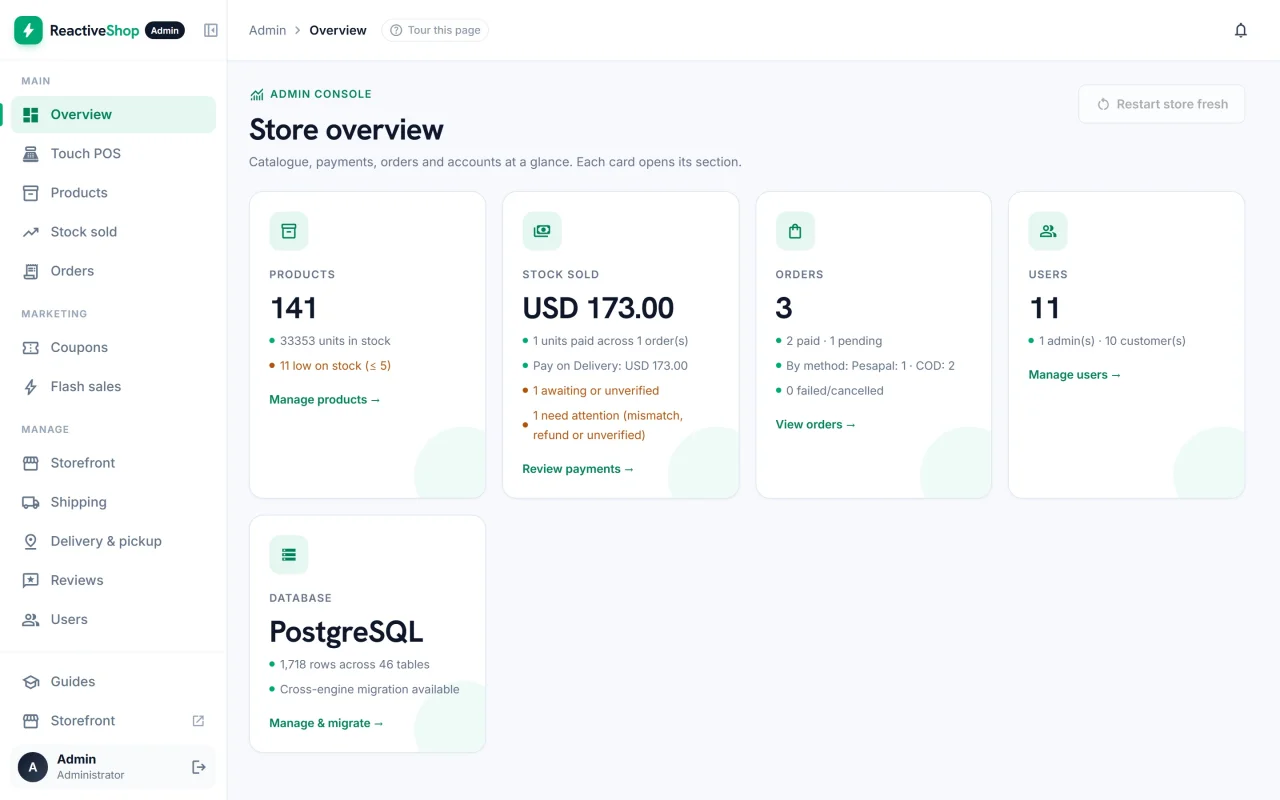Follow the Manage & migrate link
1280x800 pixels.
pos(326,723)
